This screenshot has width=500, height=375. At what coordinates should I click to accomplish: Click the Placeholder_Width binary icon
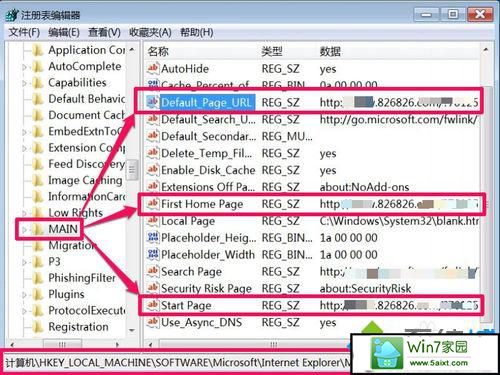pos(153,255)
